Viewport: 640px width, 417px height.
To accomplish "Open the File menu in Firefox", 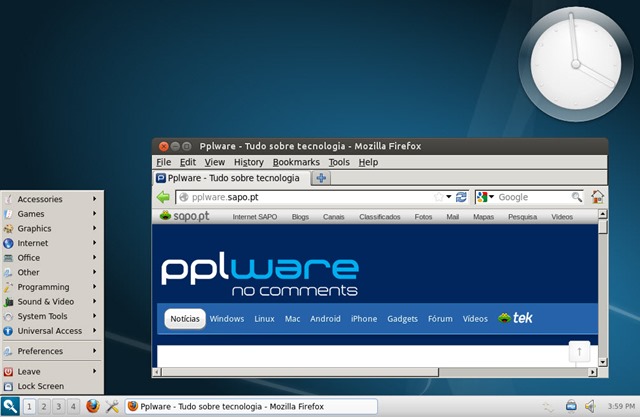I will (x=164, y=162).
